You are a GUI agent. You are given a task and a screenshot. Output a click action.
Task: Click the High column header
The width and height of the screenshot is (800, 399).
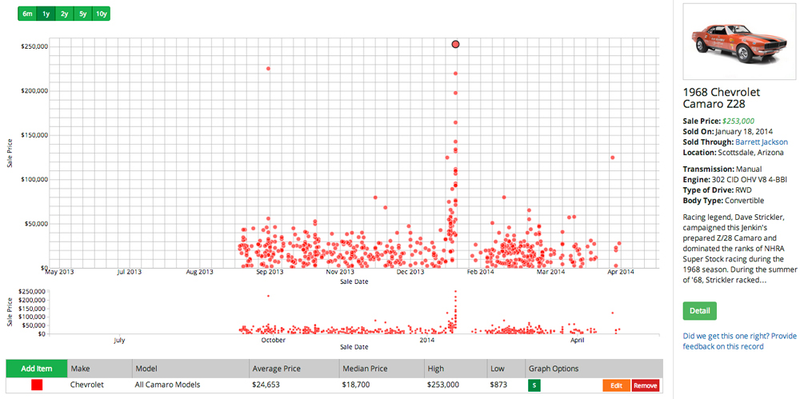point(456,368)
